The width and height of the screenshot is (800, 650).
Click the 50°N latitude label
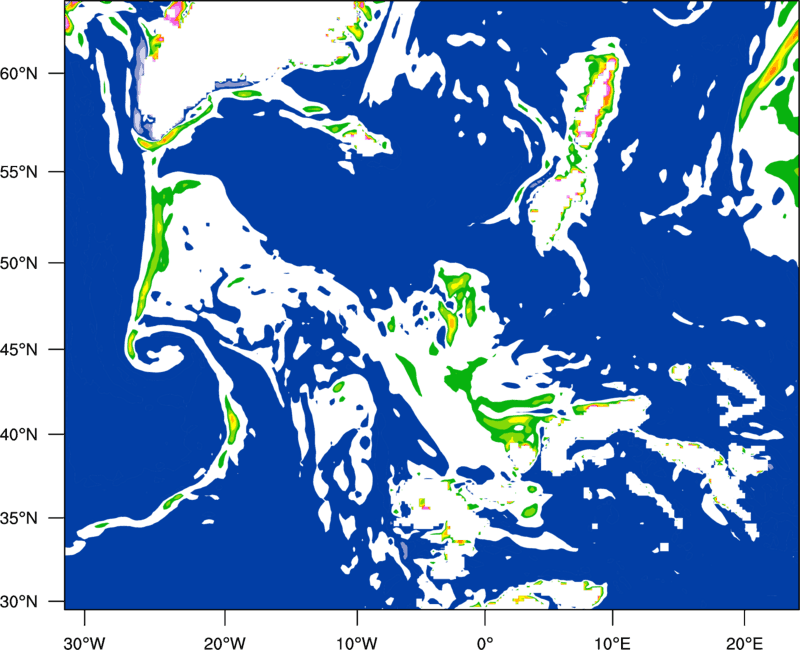coord(19,263)
